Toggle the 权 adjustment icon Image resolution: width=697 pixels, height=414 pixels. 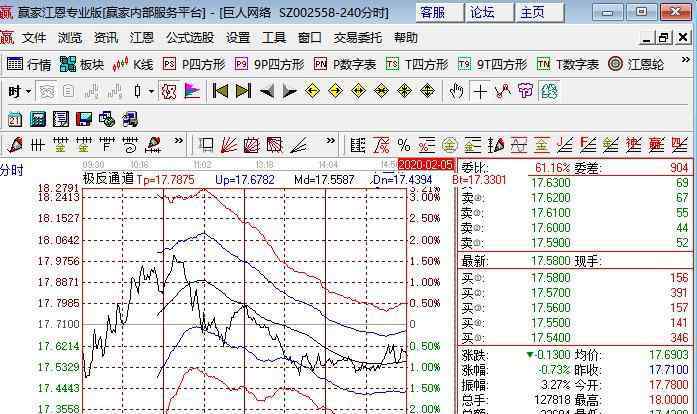169,92
